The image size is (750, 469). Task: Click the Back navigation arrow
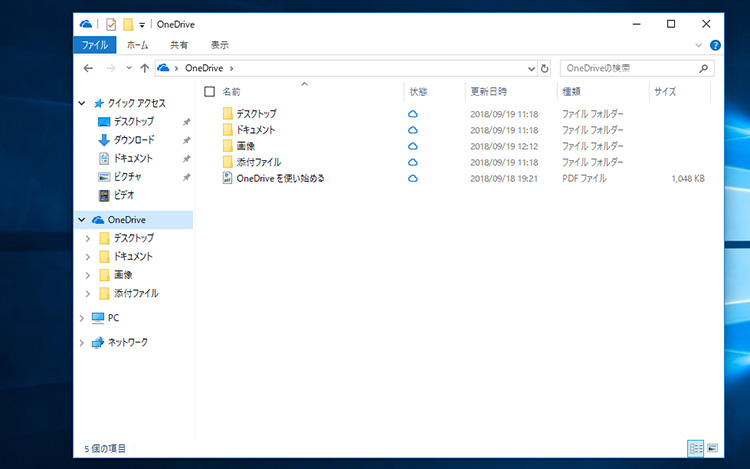click(88, 69)
